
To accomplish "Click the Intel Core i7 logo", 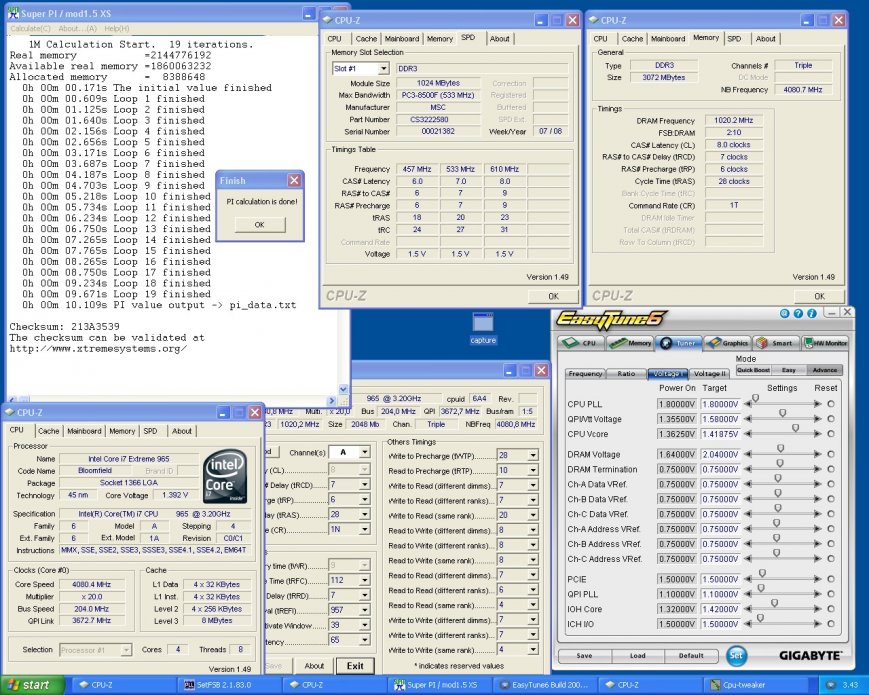I will point(226,476).
